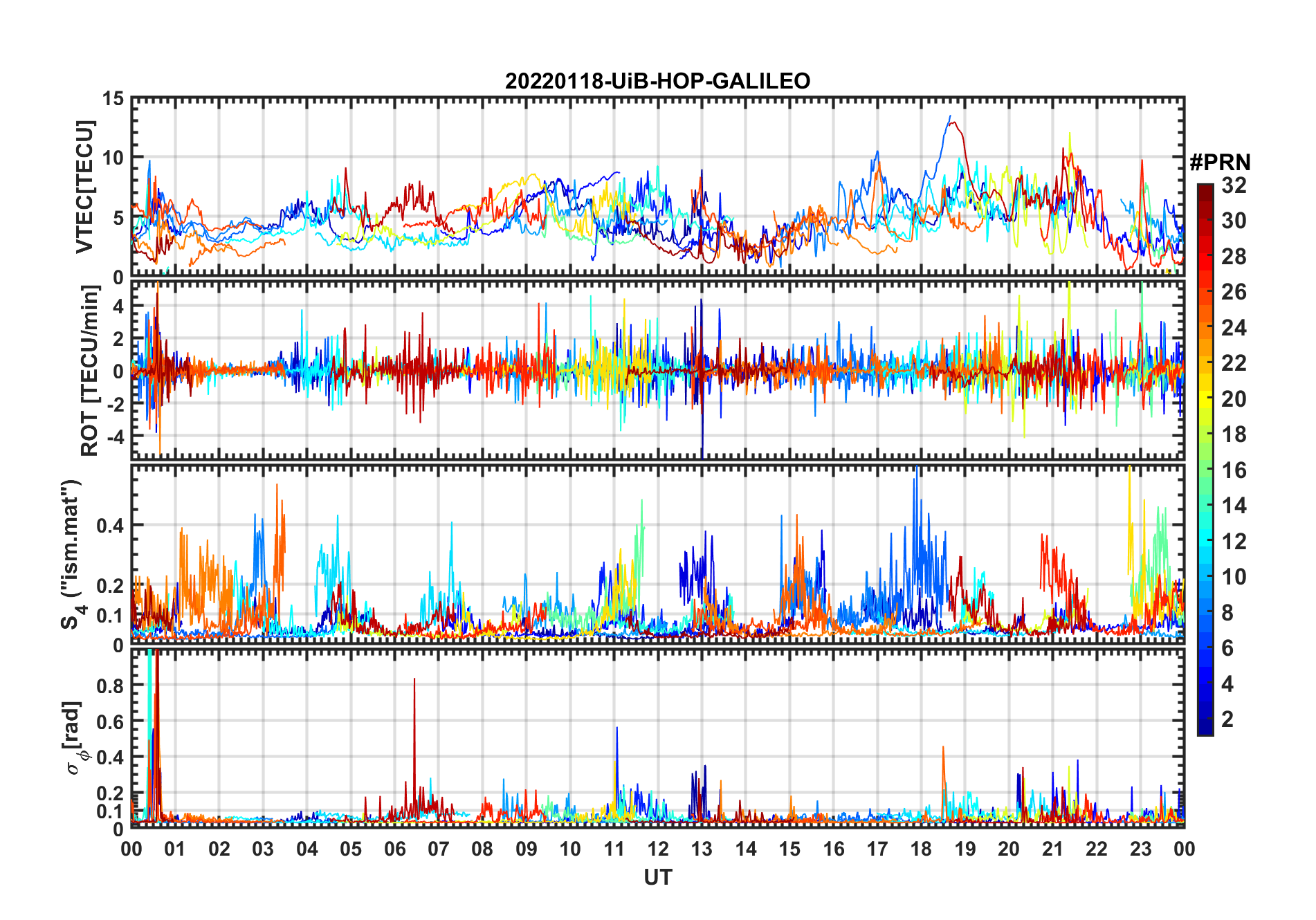Click the 0.8 tick on sigma-phi axis
1316x920 pixels.
point(111,686)
